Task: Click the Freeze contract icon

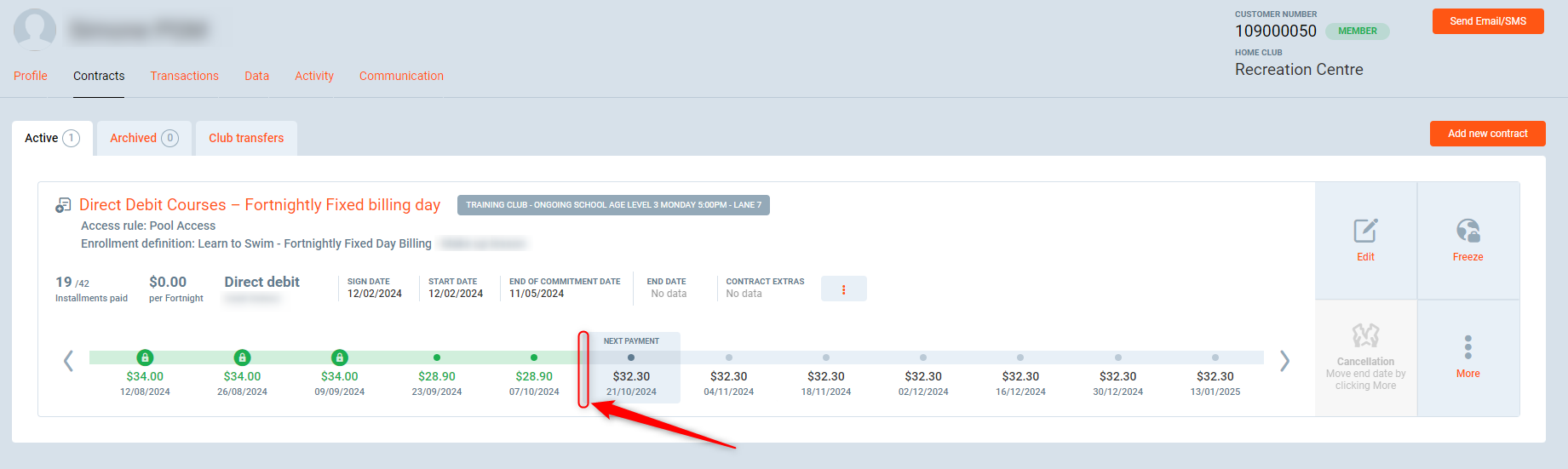Action: 1467,231
